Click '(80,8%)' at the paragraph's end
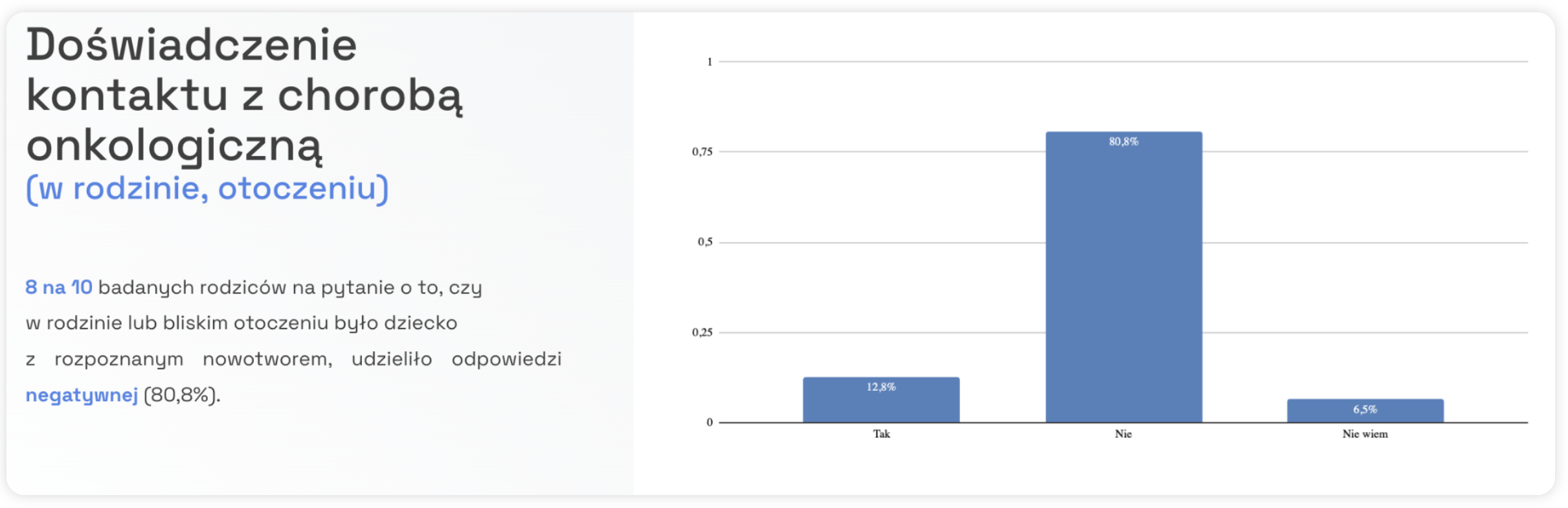Viewport: 1568px width, 508px height. click(x=182, y=395)
